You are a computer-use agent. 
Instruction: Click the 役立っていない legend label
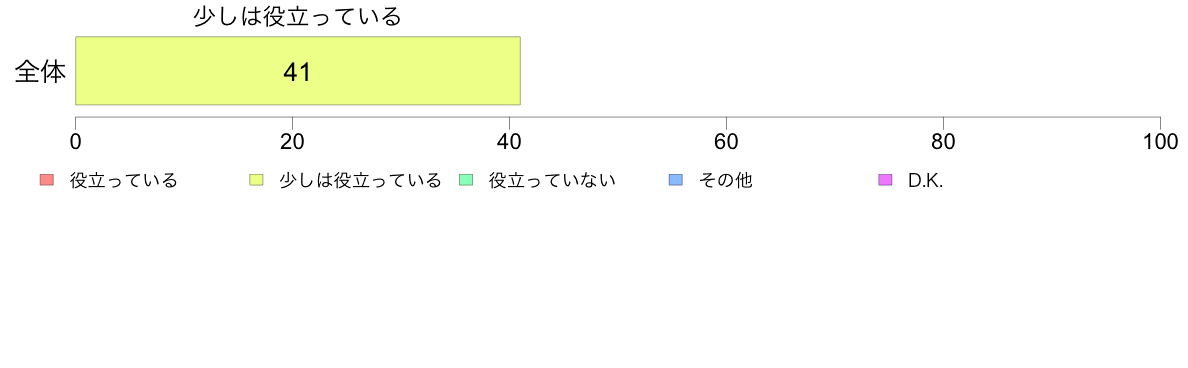552,180
